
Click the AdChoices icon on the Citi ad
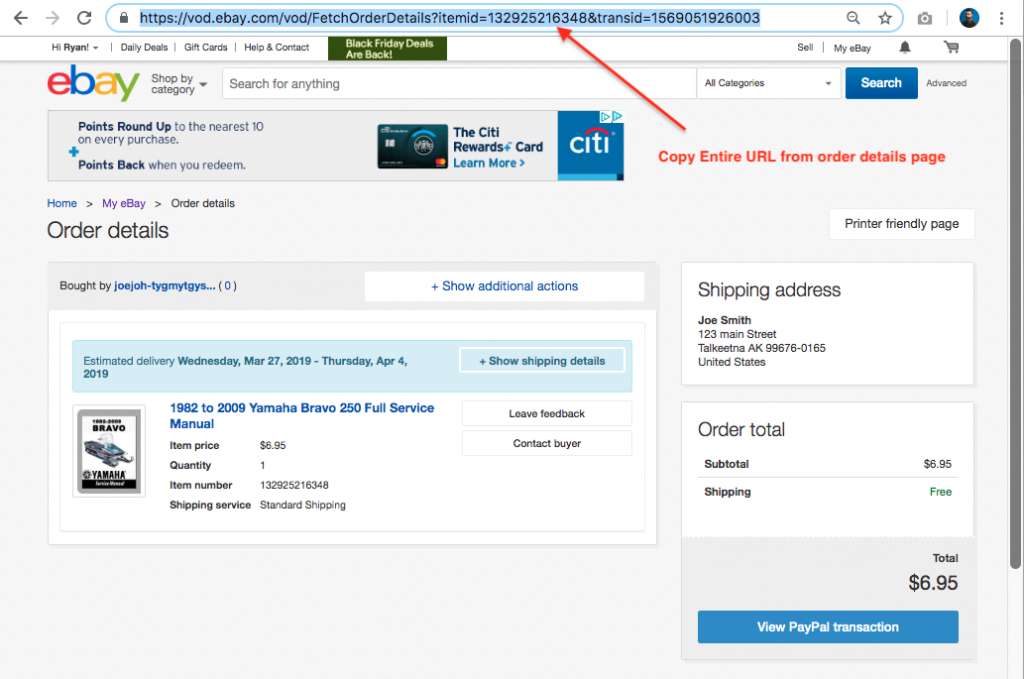(611, 116)
